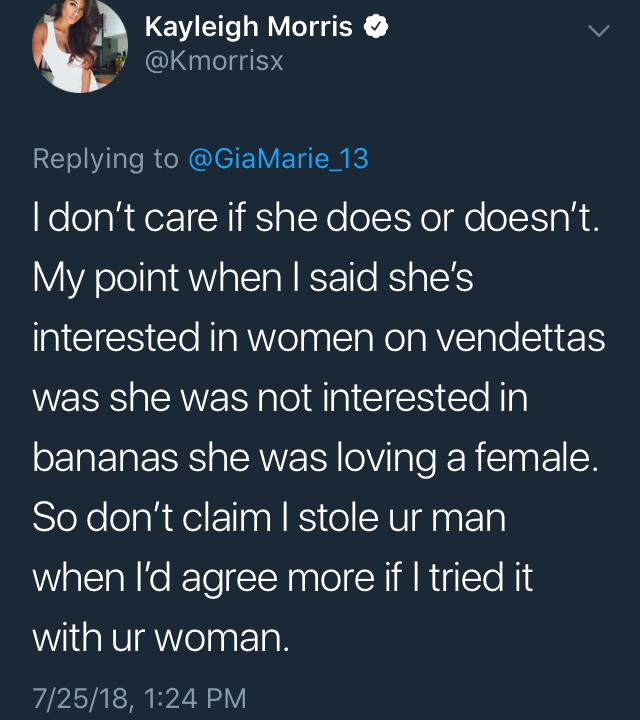Click the line "I don't care if she does"
This screenshot has width=640, height=720.
[x=221, y=217]
